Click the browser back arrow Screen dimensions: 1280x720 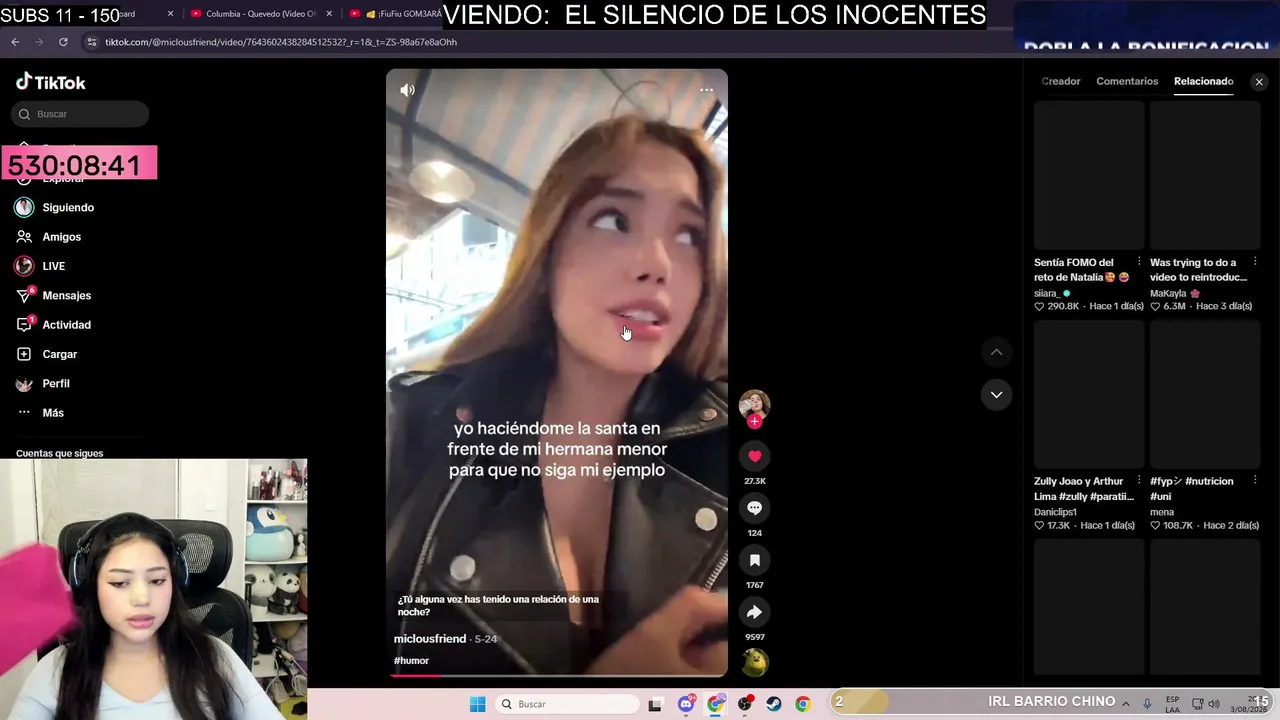point(15,42)
